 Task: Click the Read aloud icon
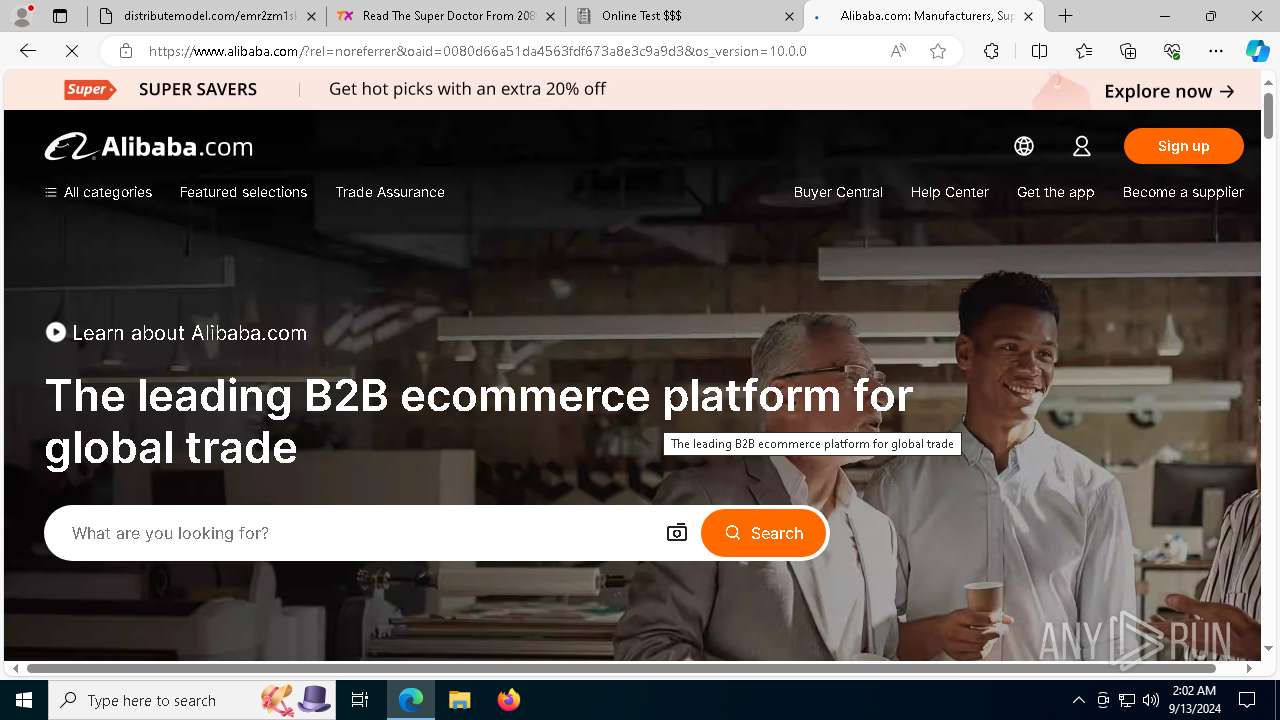click(x=898, y=51)
